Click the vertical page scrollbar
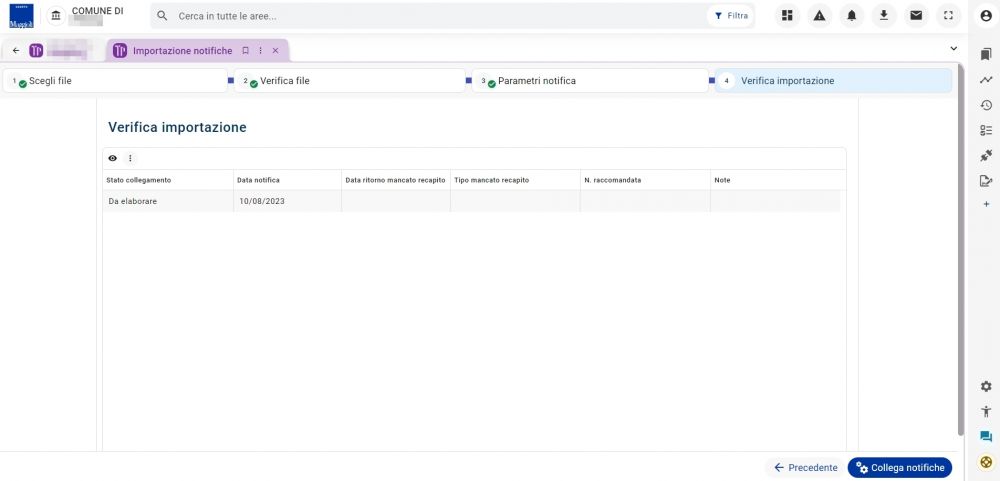 click(x=961, y=249)
